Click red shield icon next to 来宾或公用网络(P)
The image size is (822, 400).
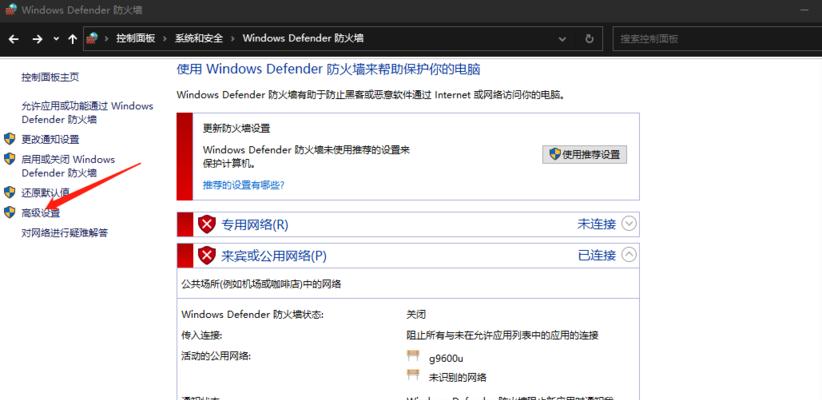pos(207,255)
